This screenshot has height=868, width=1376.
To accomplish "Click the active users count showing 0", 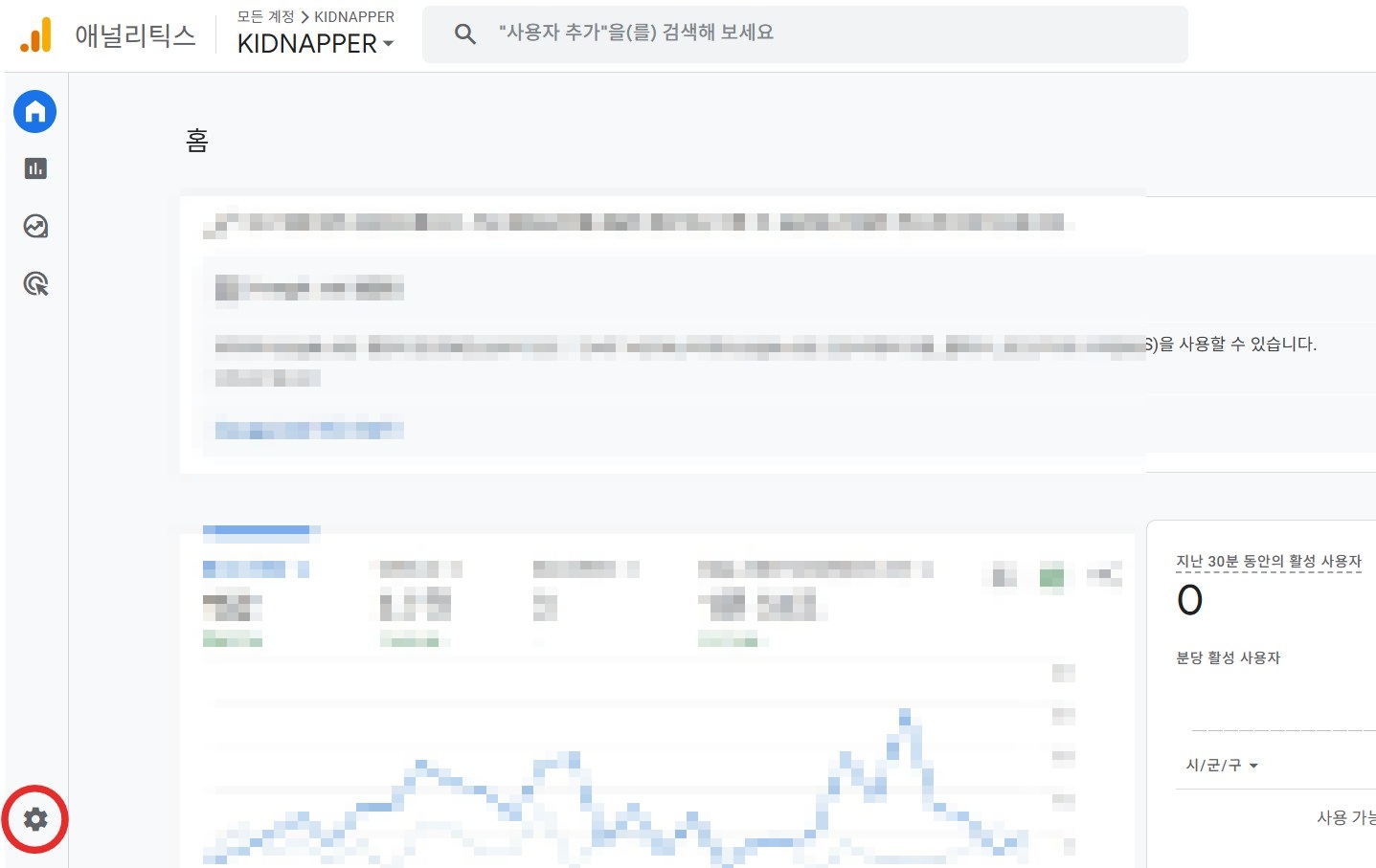I will point(1190,600).
